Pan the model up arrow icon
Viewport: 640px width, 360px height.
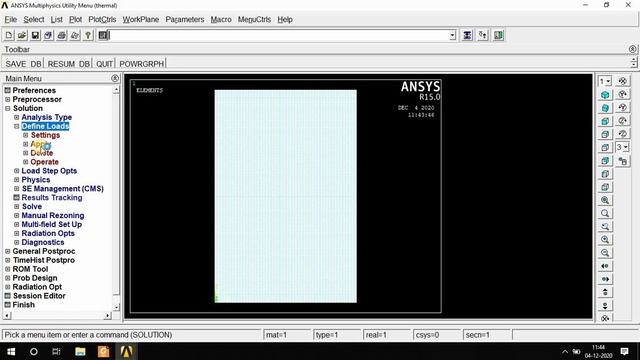point(605,292)
